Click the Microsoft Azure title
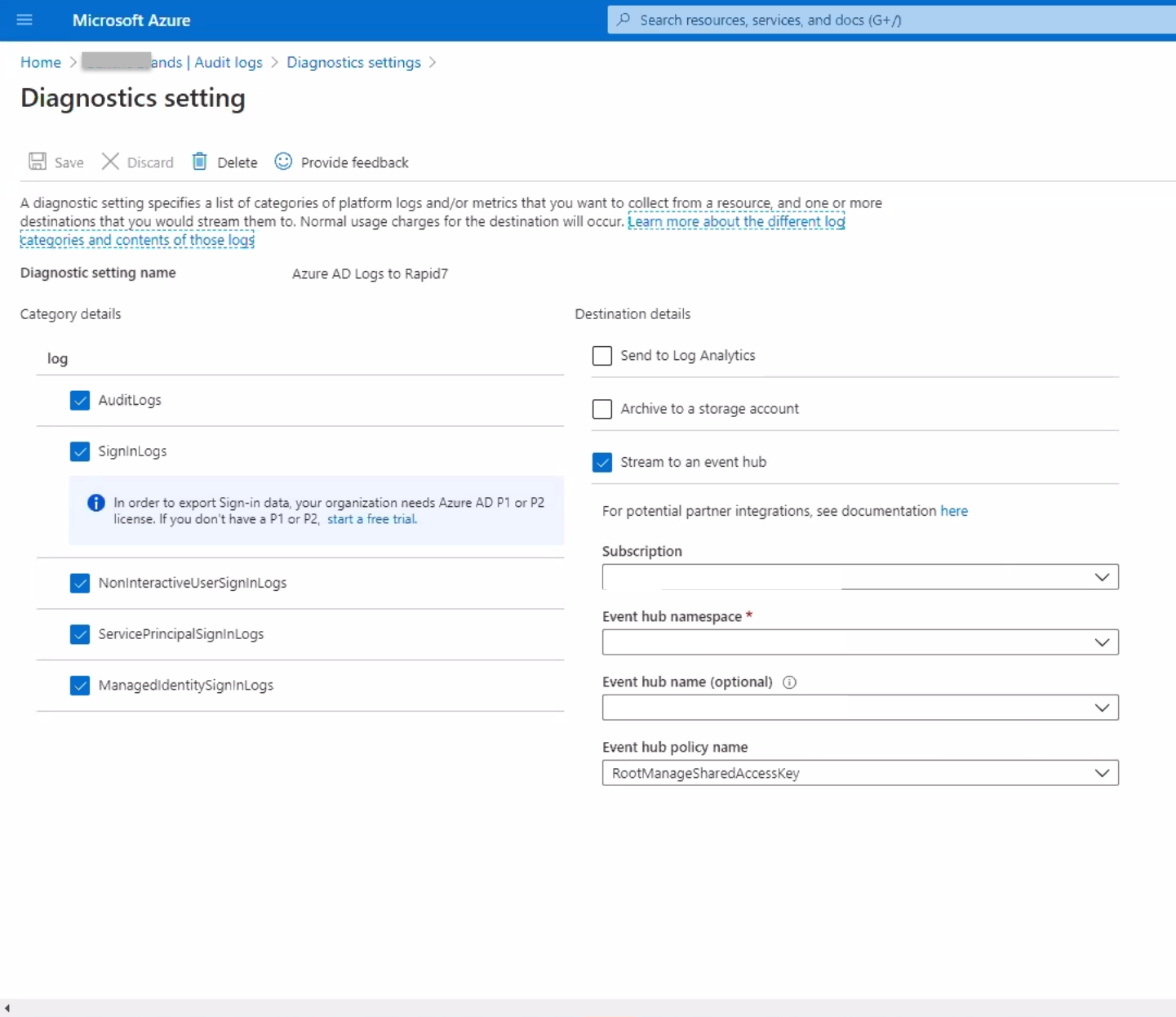 [x=131, y=20]
